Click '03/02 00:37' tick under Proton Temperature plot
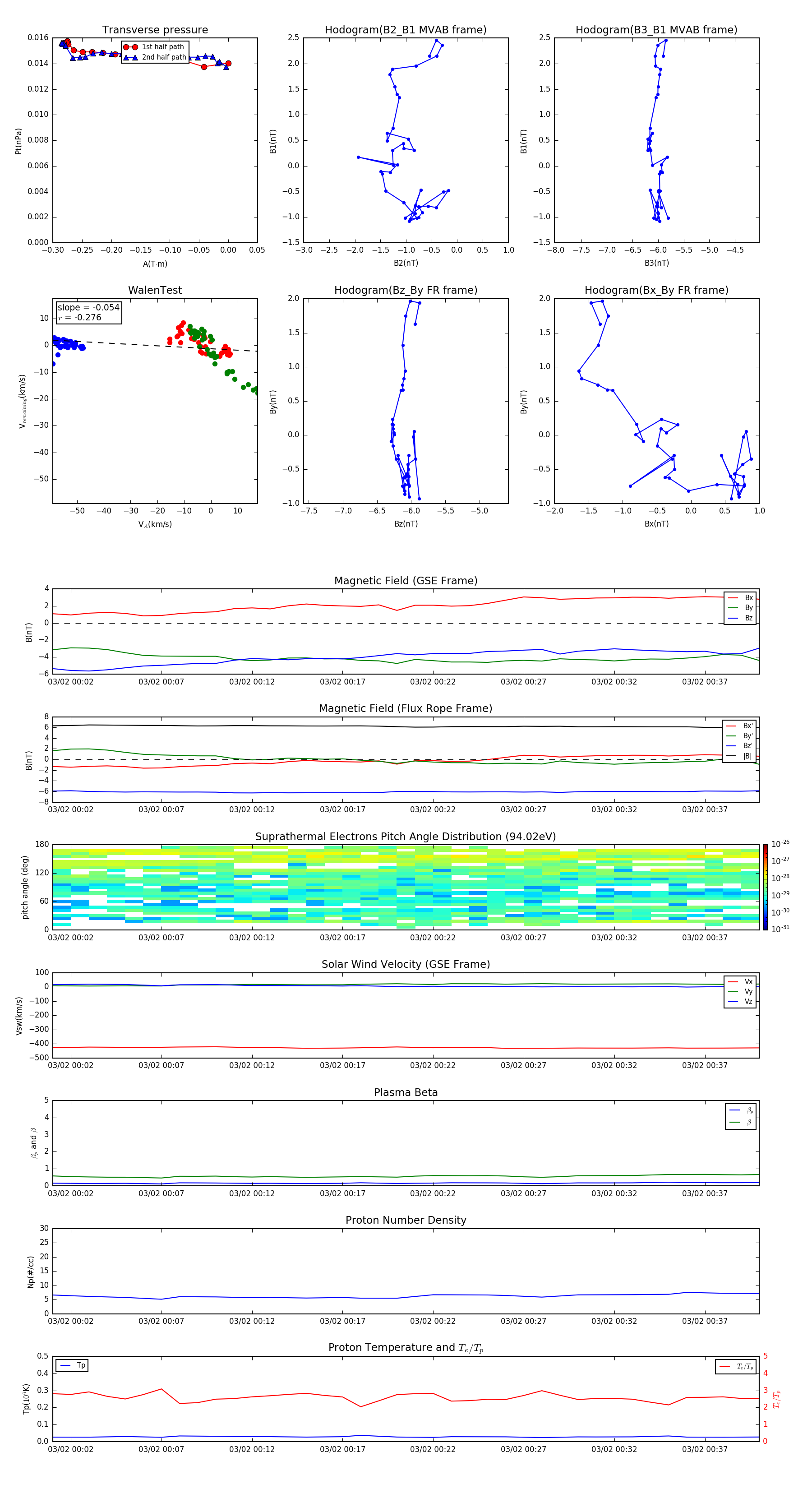The image size is (812, 1489). coord(705,1449)
